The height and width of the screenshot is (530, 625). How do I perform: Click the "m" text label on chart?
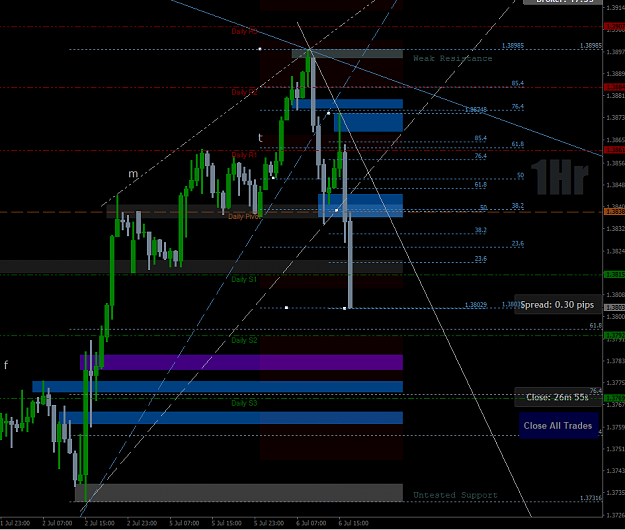[133, 174]
